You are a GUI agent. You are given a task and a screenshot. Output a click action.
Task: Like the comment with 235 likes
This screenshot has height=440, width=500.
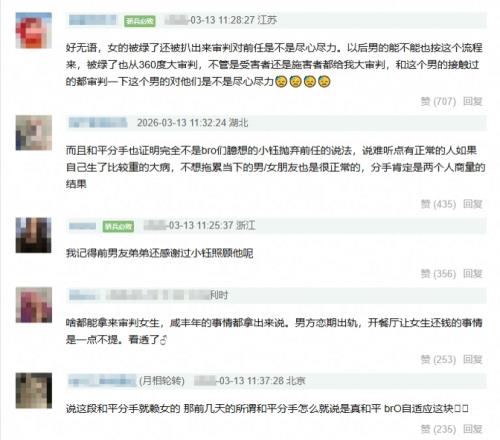tap(438, 429)
